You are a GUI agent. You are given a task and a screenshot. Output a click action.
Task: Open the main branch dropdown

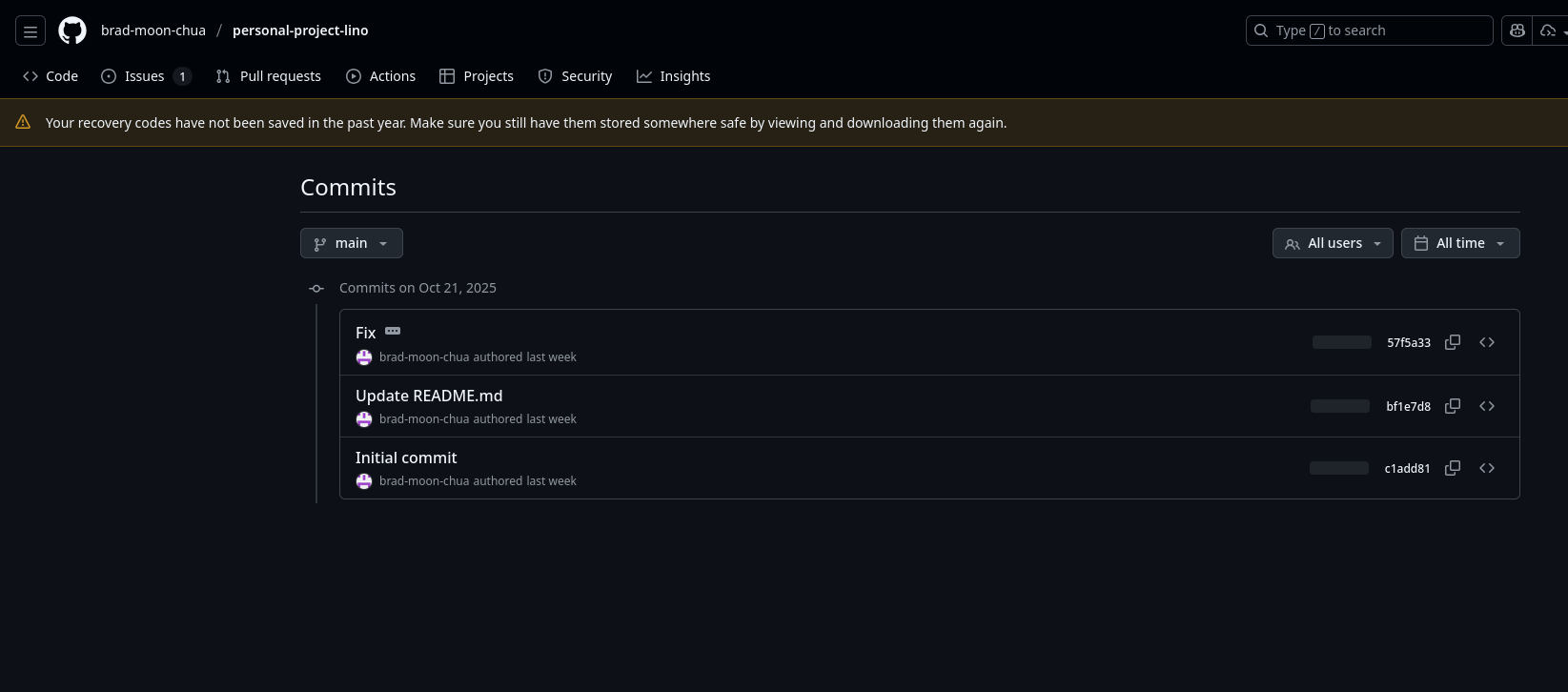[x=351, y=243]
